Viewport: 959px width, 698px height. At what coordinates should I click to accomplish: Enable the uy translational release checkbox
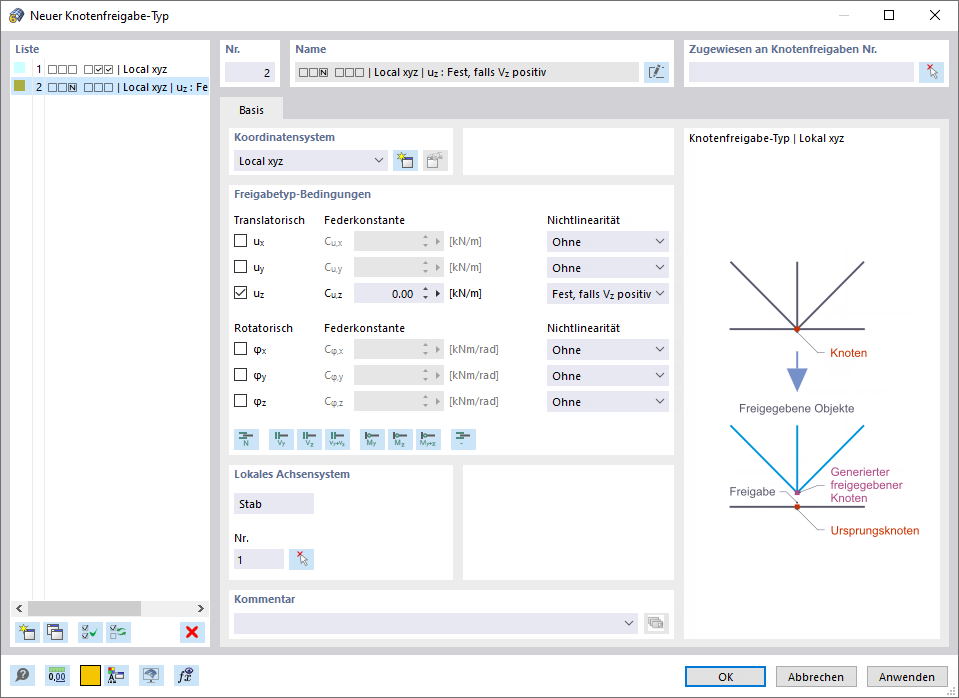click(x=240, y=267)
